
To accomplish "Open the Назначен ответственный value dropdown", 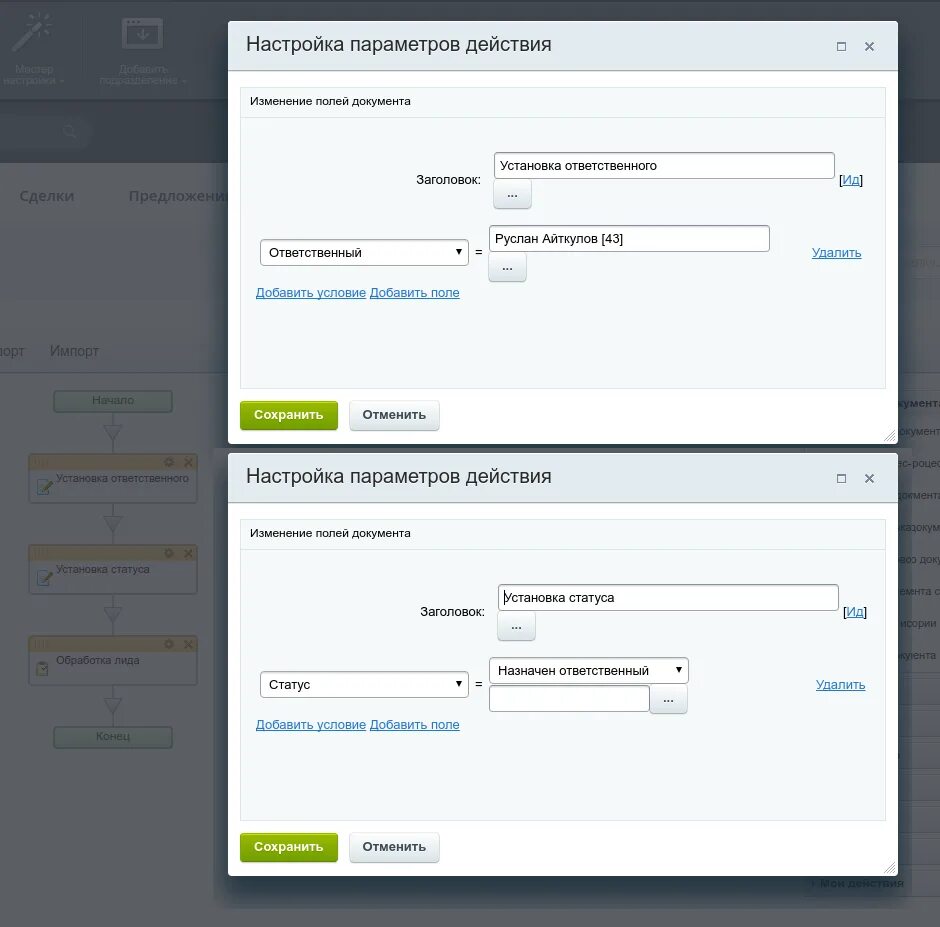I will pyautogui.click(x=589, y=670).
